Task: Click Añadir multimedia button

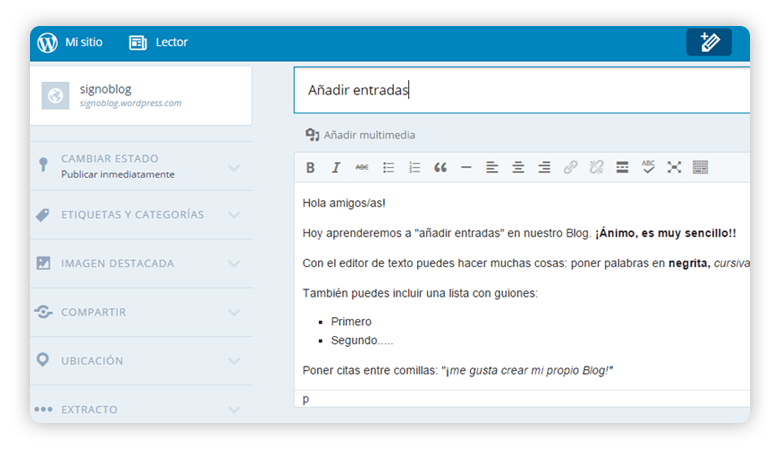Action: tap(360, 135)
